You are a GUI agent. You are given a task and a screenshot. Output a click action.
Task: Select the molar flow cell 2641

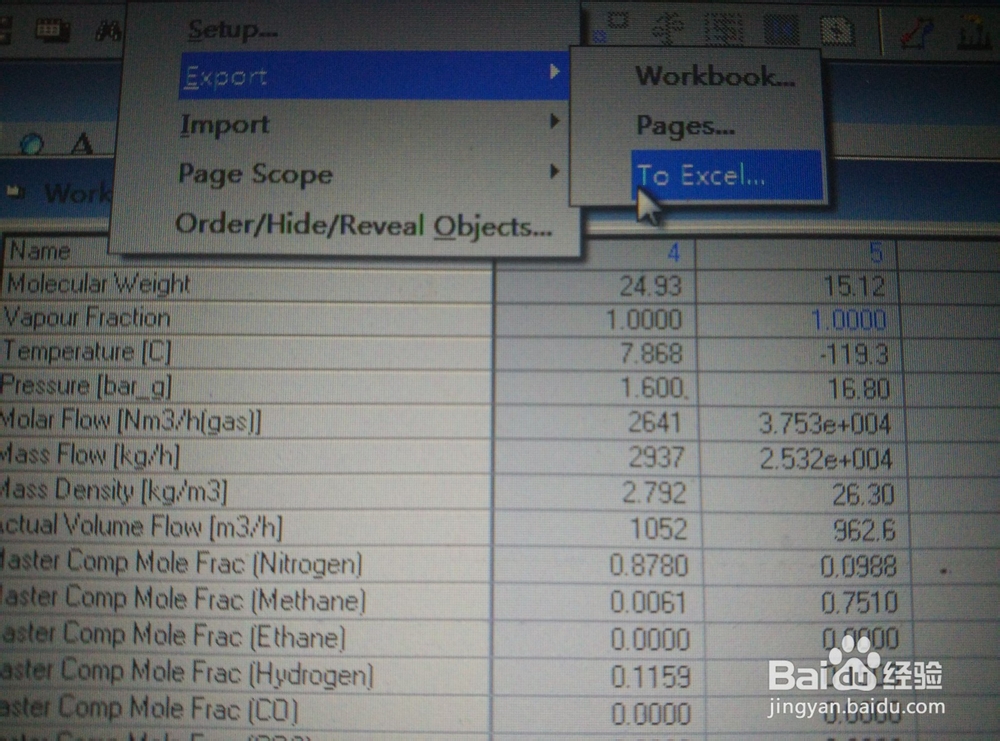coord(656,422)
